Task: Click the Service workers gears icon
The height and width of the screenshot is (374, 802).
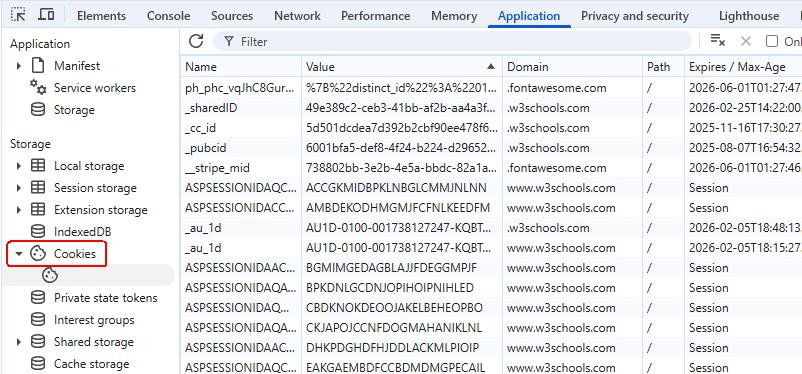Action: 38,87
